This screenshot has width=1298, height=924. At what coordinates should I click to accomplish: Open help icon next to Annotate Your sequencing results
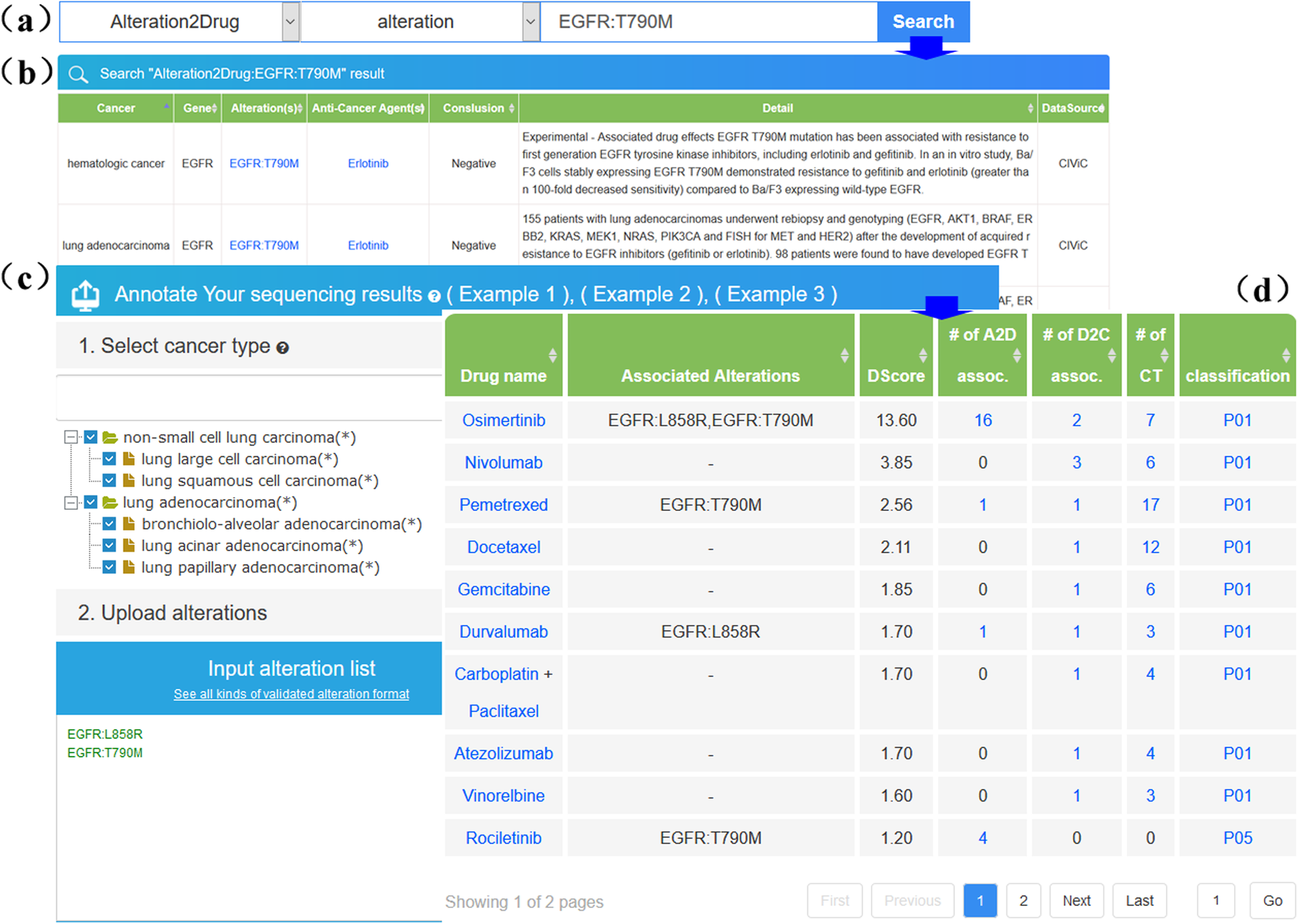(434, 296)
